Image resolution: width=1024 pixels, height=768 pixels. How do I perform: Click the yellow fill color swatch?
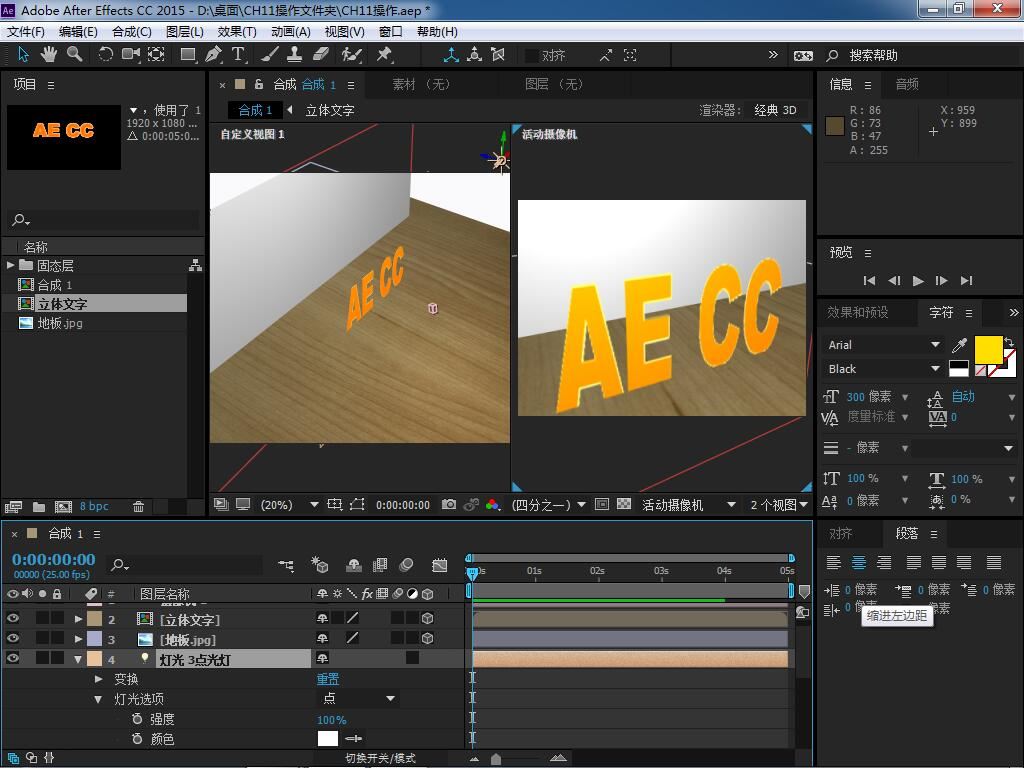point(989,349)
